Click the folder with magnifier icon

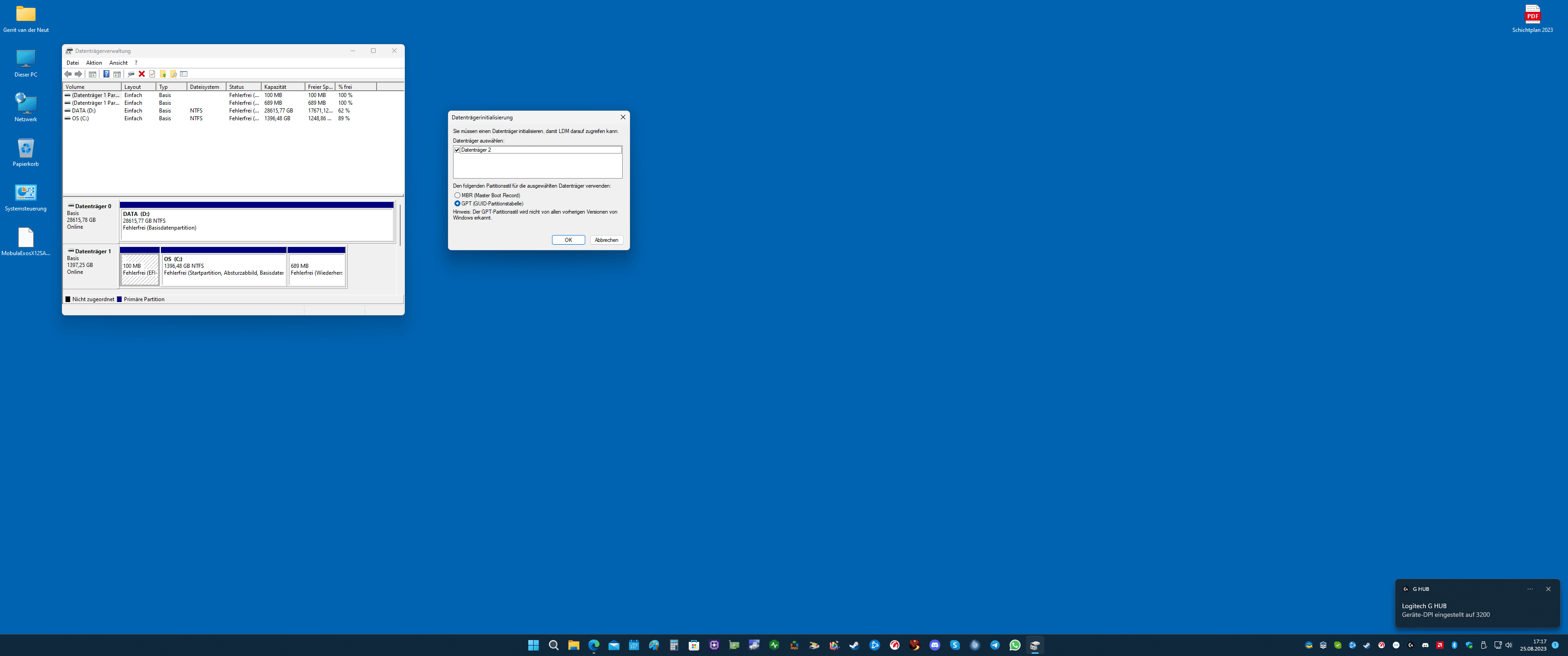coord(174,74)
